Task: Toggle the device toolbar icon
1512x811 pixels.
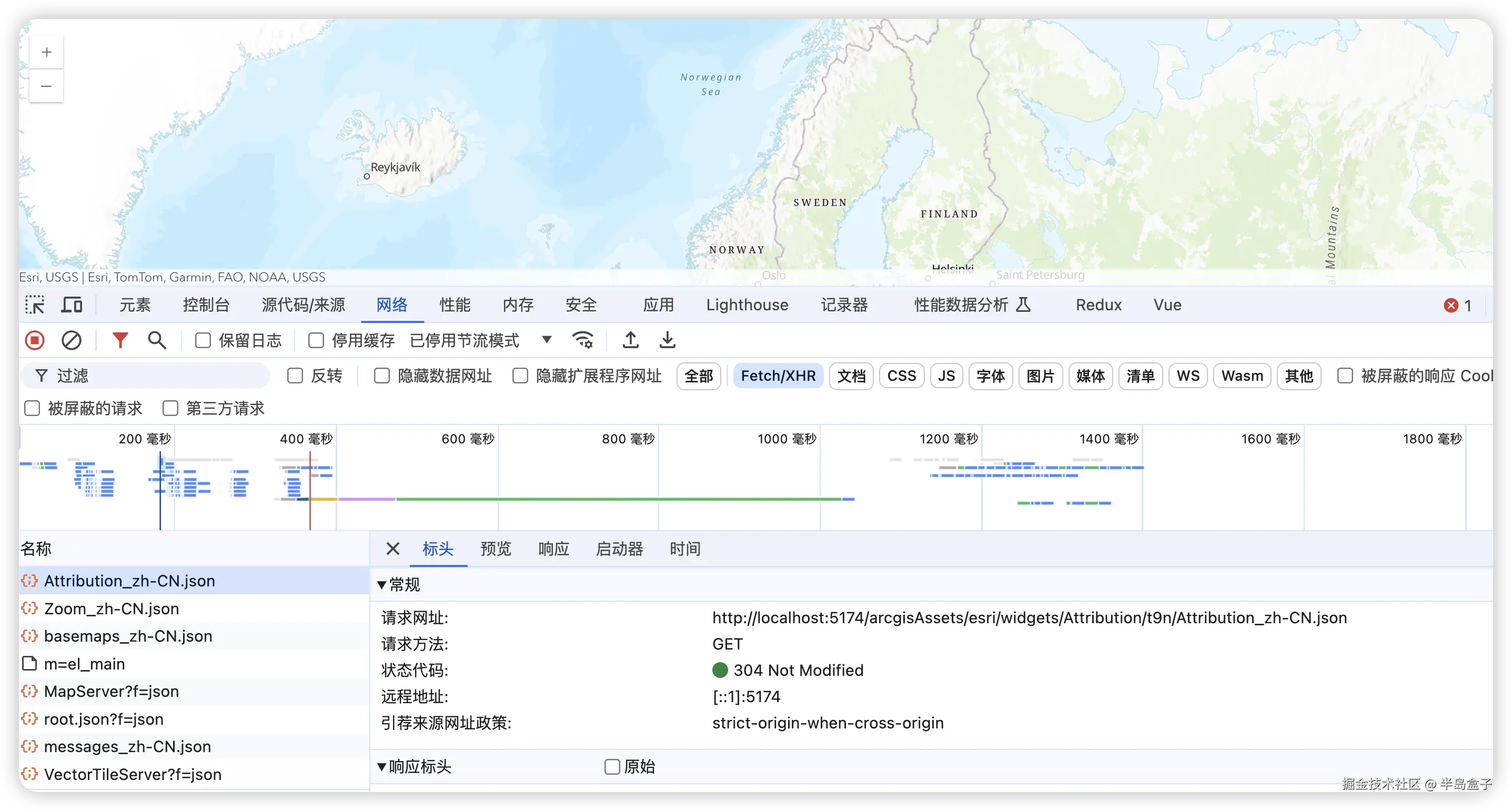Action: coord(72,305)
